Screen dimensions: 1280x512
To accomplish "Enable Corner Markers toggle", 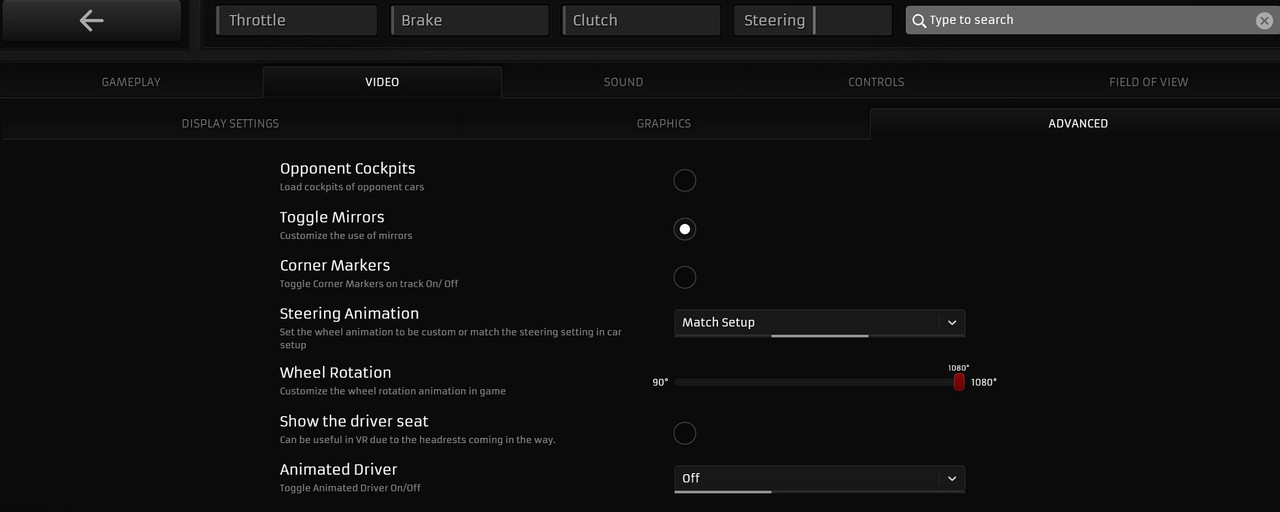I will click(684, 277).
